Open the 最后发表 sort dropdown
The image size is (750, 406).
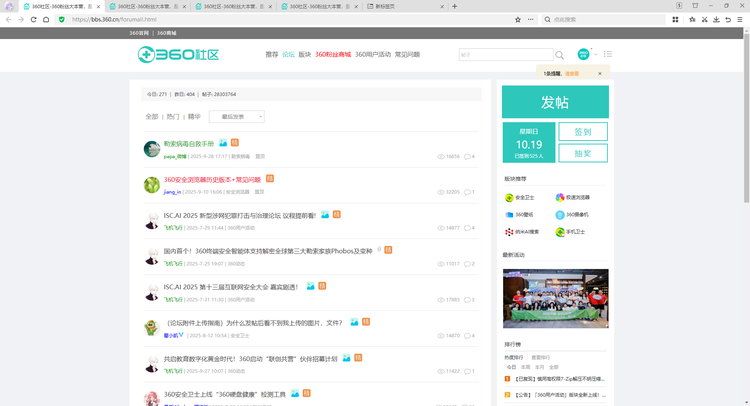[237, 117]
